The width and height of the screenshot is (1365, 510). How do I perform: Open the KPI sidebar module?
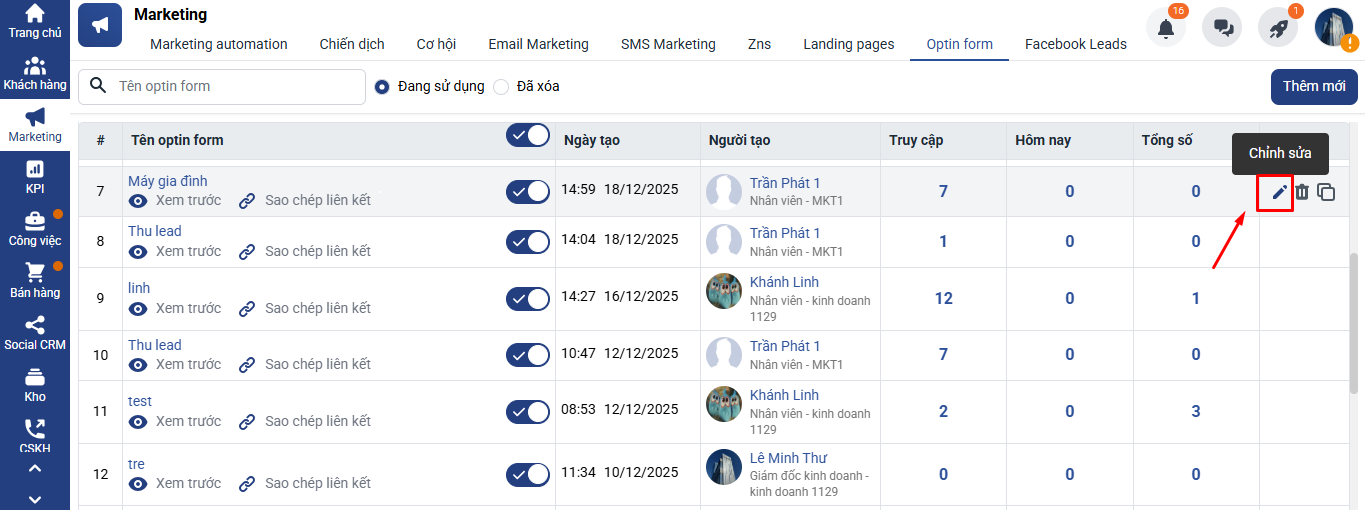click(x=35, y=178)
